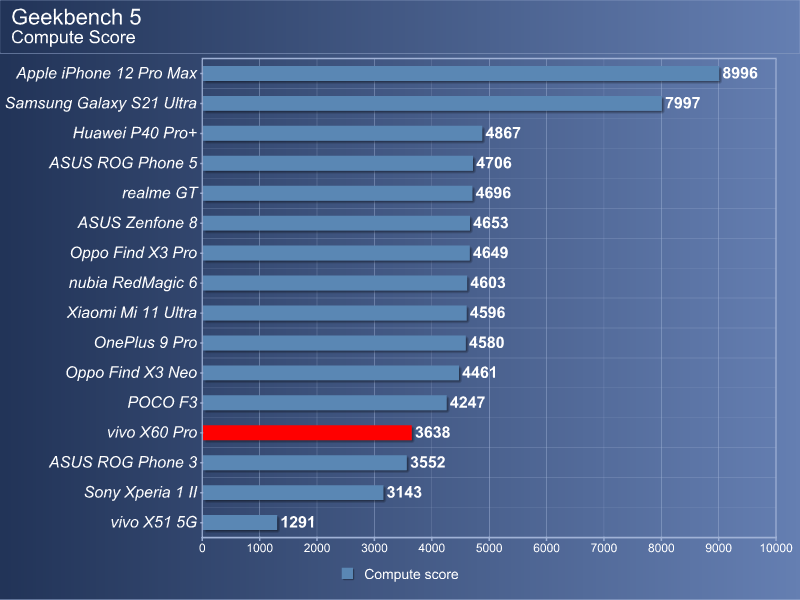Click the "Compute score" legend text
The height and width of the screenshot is (600, 800).
pyautogui.click(x=411, y=574)
